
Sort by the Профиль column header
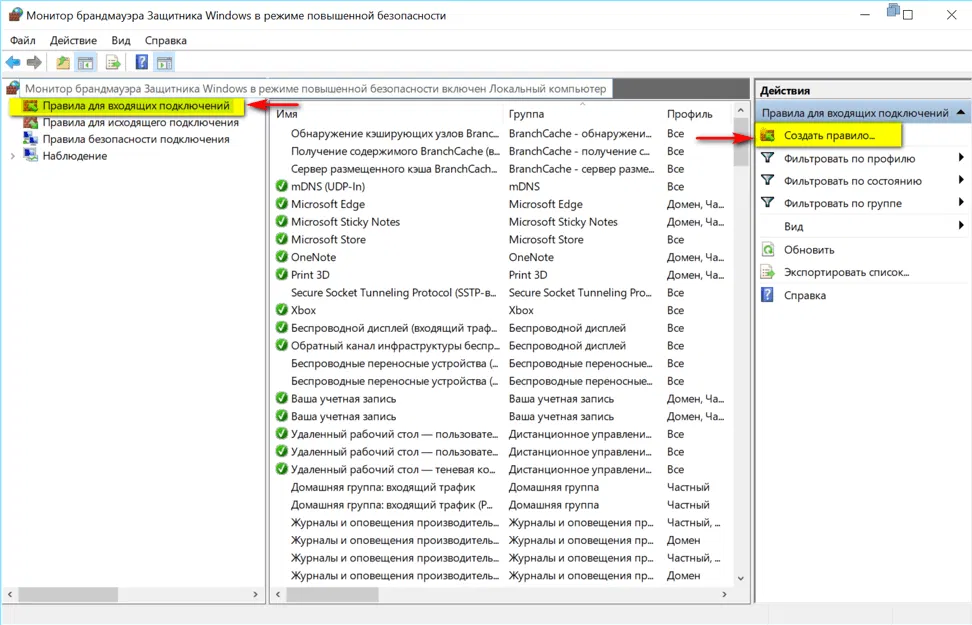click(697, 114)
